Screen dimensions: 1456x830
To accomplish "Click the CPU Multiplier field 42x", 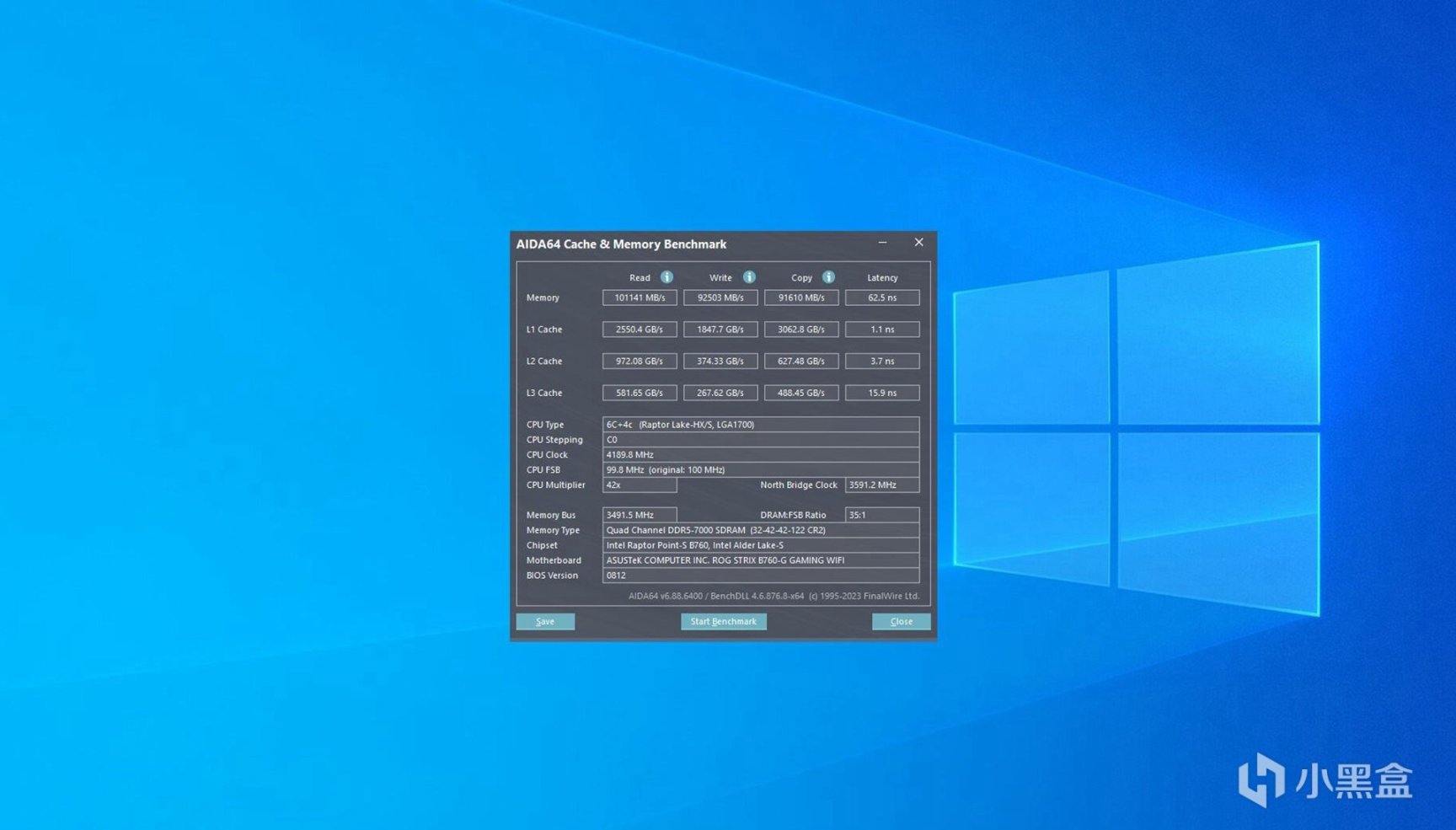I will (640, 485).
